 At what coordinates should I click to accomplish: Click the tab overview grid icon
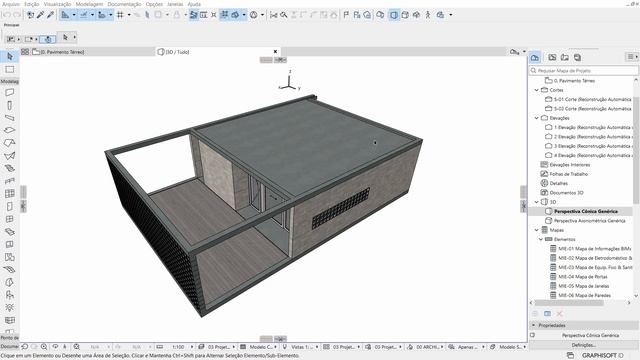(25, 52)
